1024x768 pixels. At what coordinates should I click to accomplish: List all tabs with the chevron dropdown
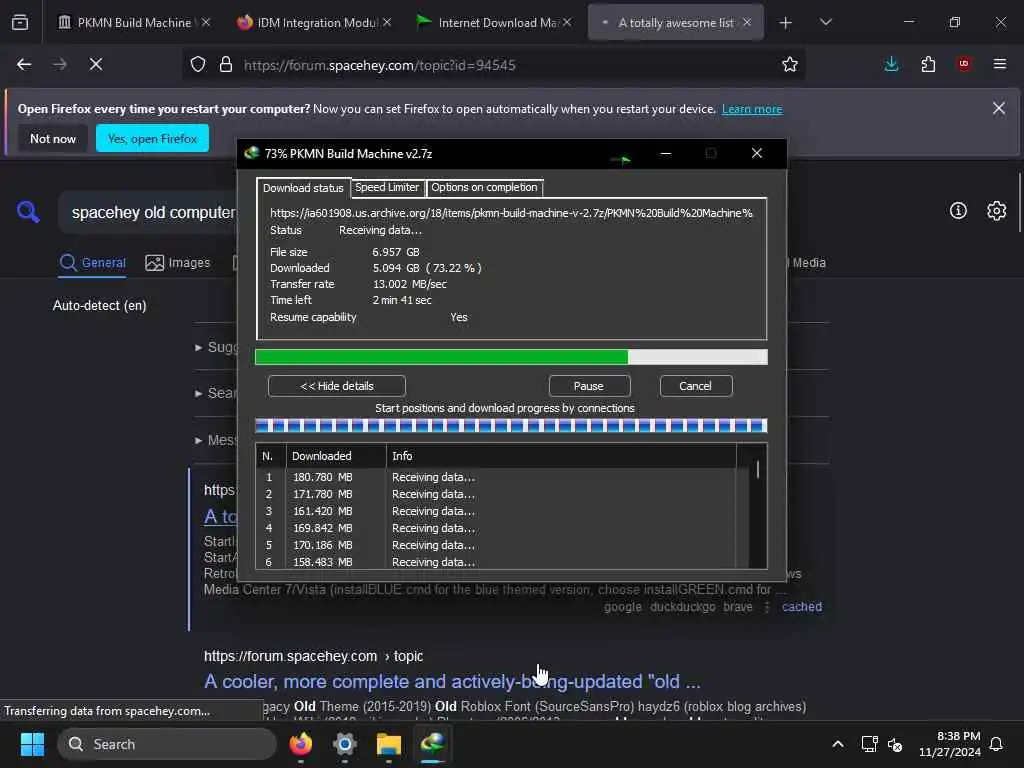(825, 22)
